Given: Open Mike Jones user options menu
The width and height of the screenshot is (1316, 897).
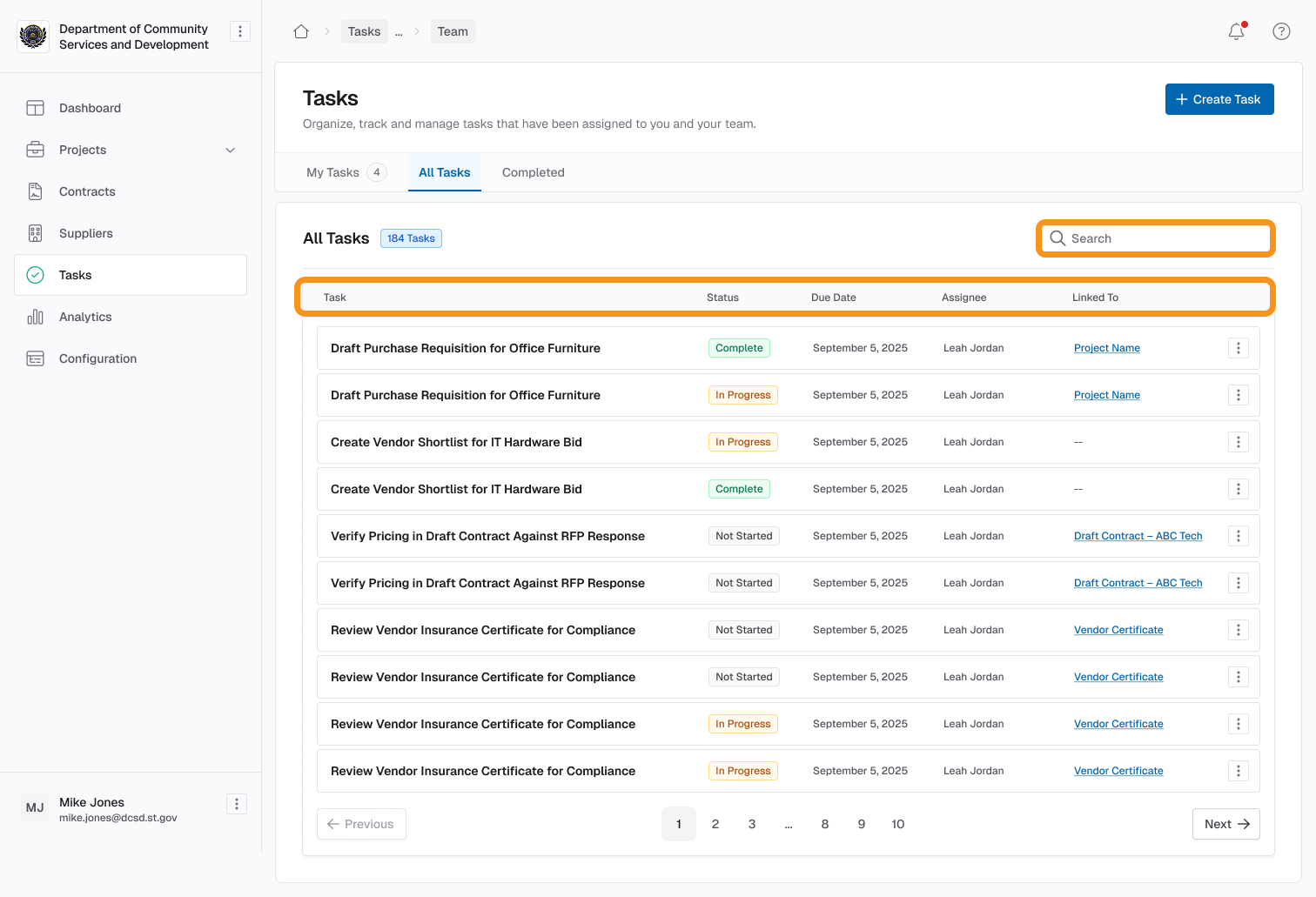Looking at the screenshot, I should (237, 804).
